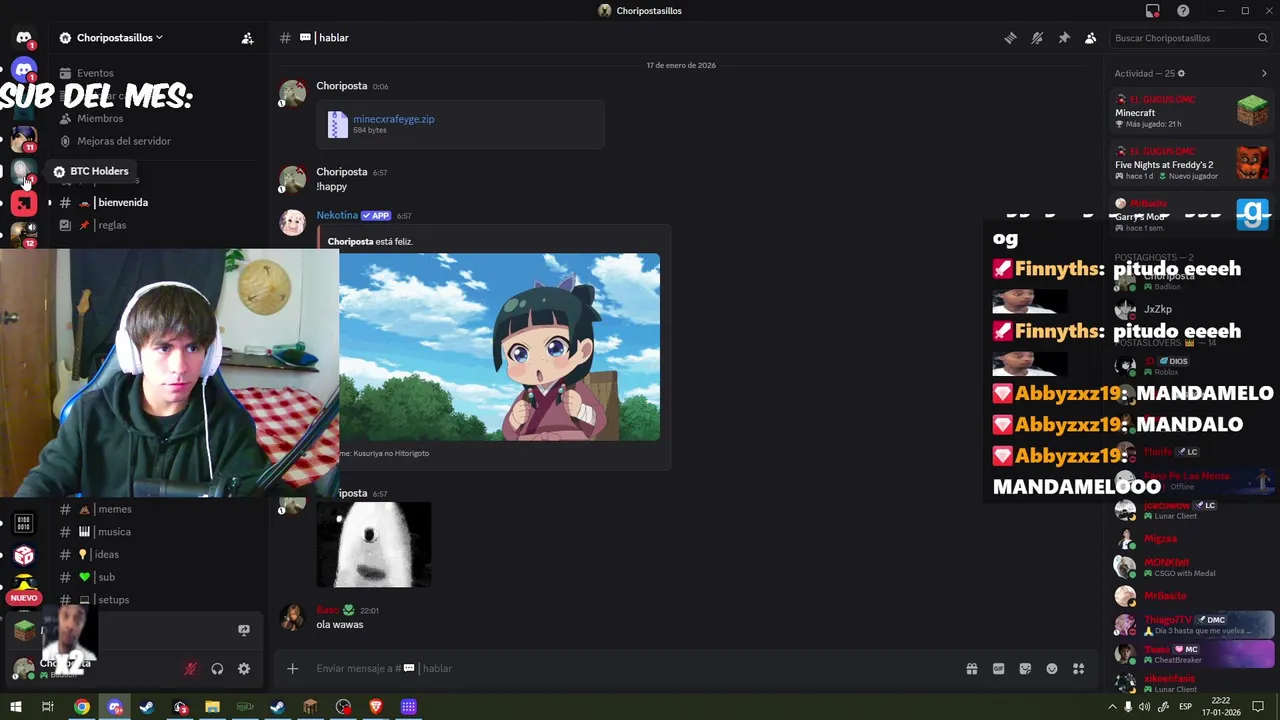Click the NUEVO unread indicator pill
1280x720 pixels.
pyautogui.click(x=24, y=598)
